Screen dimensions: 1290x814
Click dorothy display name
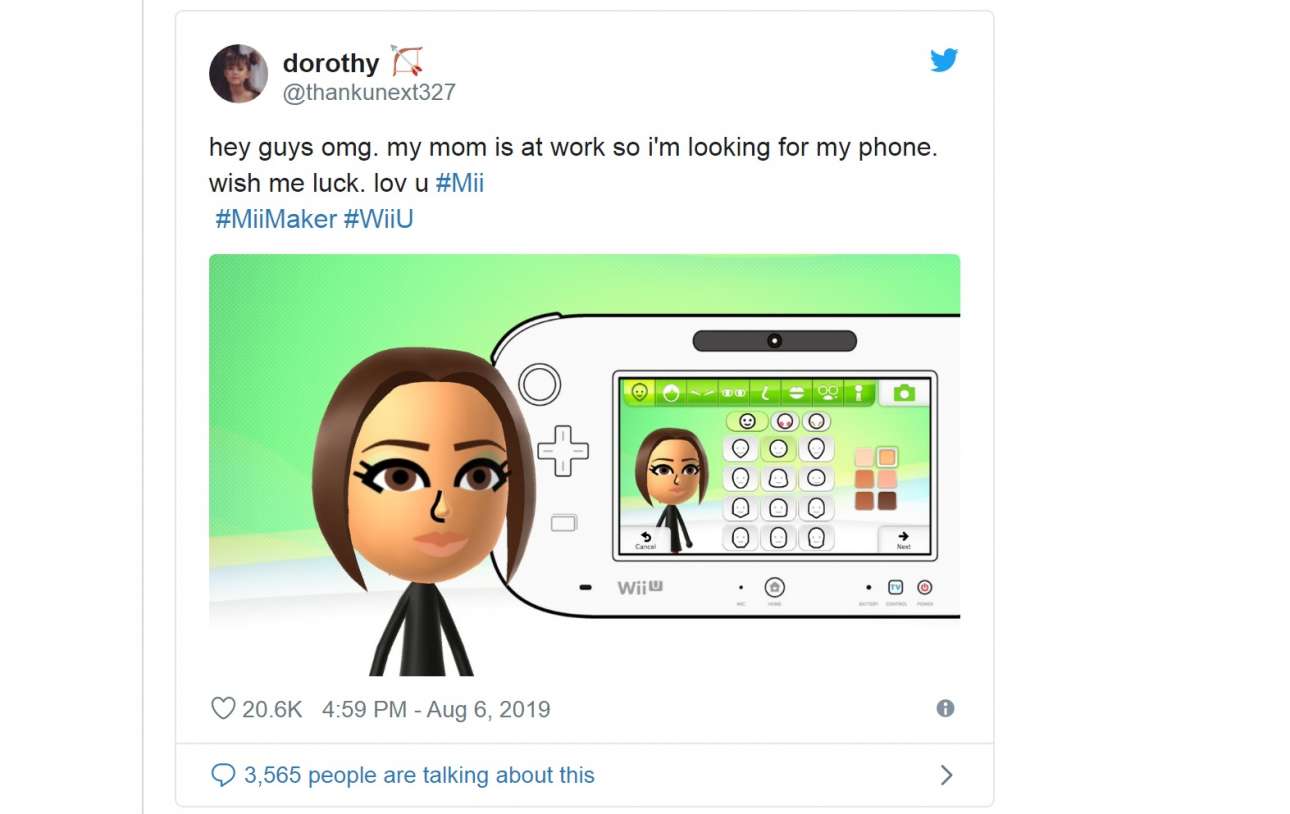point(331,63)
